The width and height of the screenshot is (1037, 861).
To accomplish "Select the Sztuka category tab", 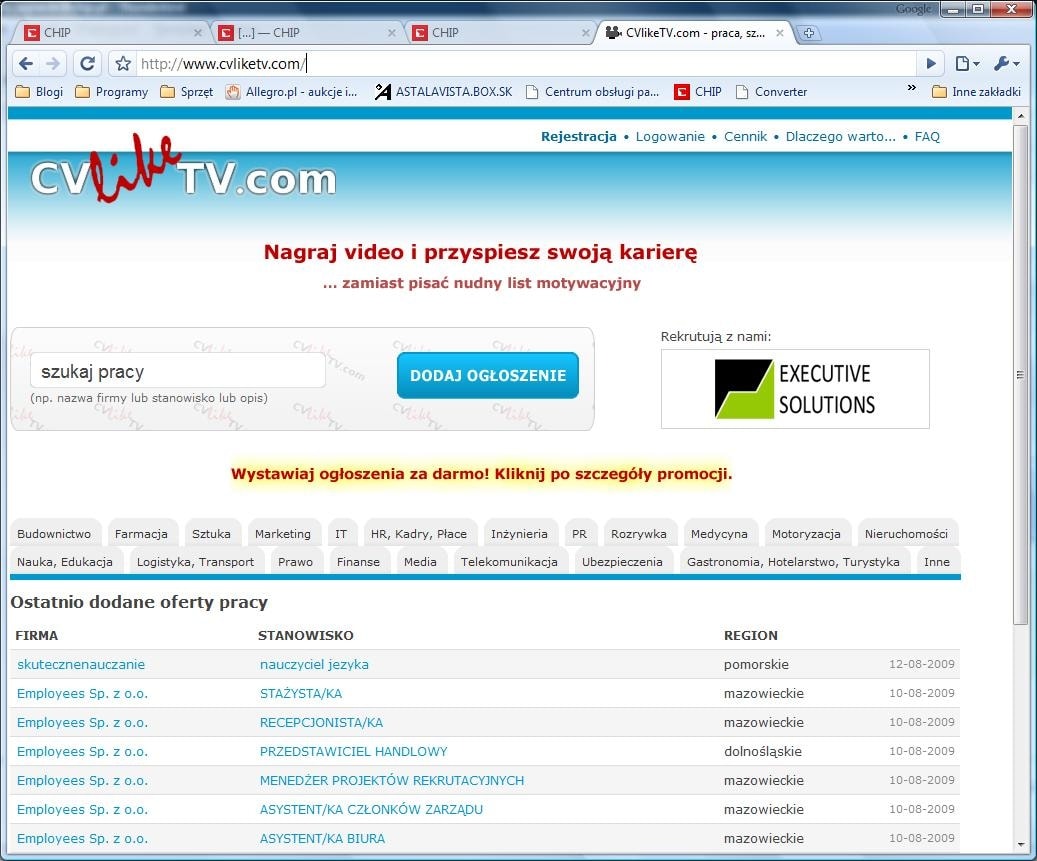I will coord(211,534).
